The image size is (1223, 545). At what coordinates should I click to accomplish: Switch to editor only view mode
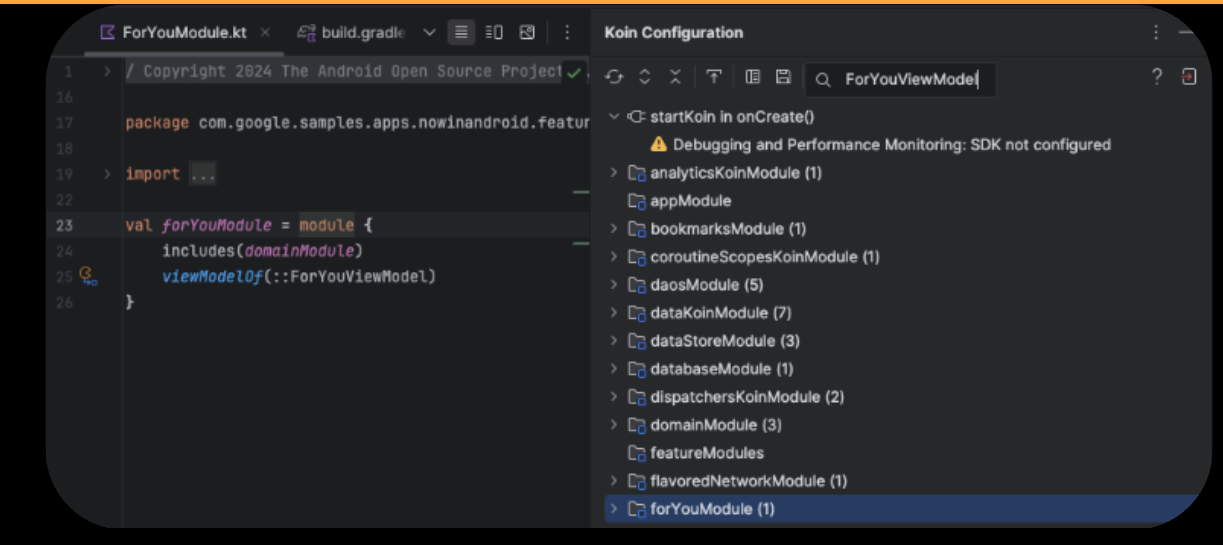click(460, 33)
